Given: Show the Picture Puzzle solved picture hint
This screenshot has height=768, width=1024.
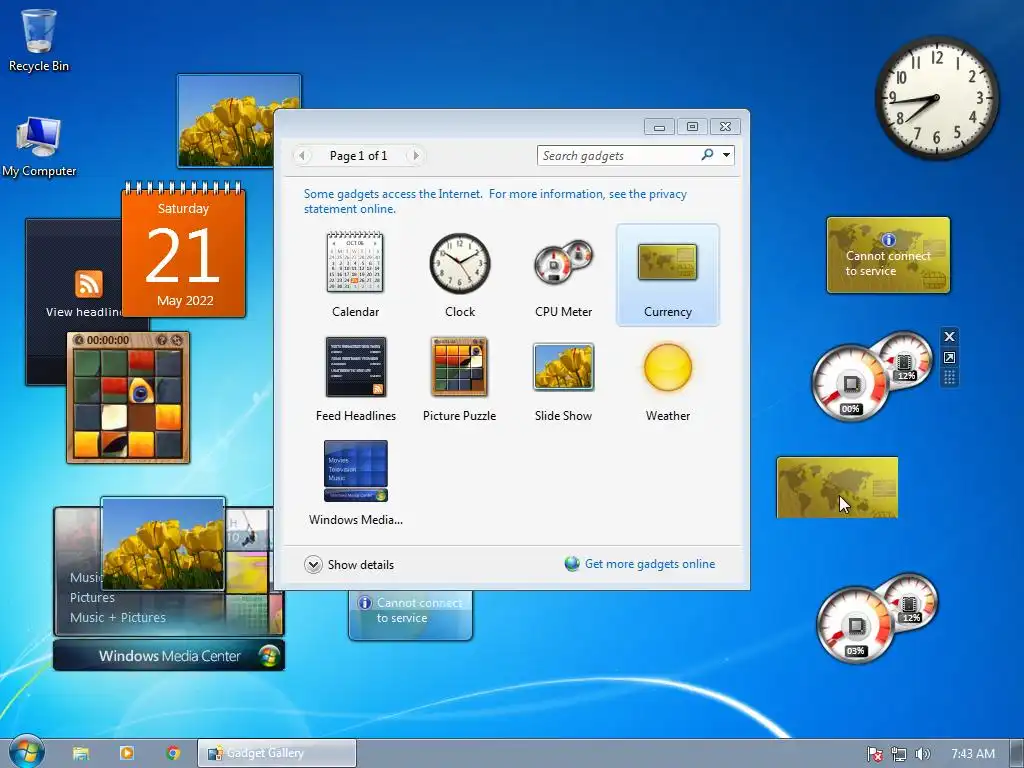Looking at the screenshot, I should click(x=162, y=340).
